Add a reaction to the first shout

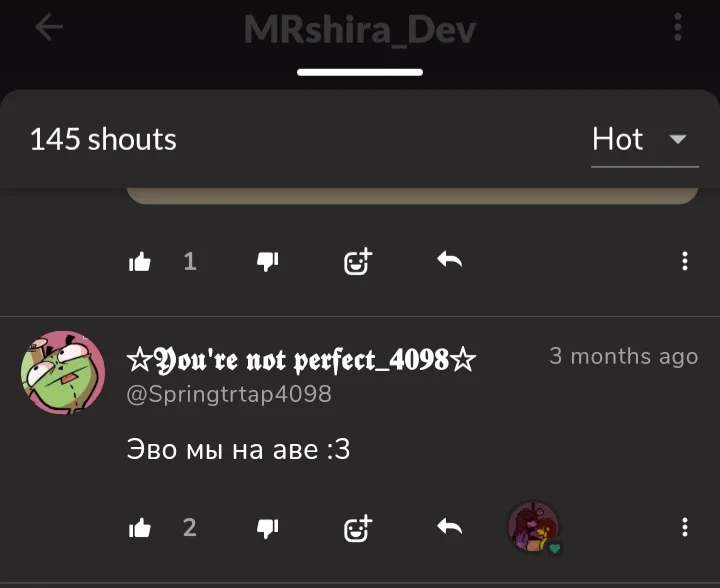358,262
